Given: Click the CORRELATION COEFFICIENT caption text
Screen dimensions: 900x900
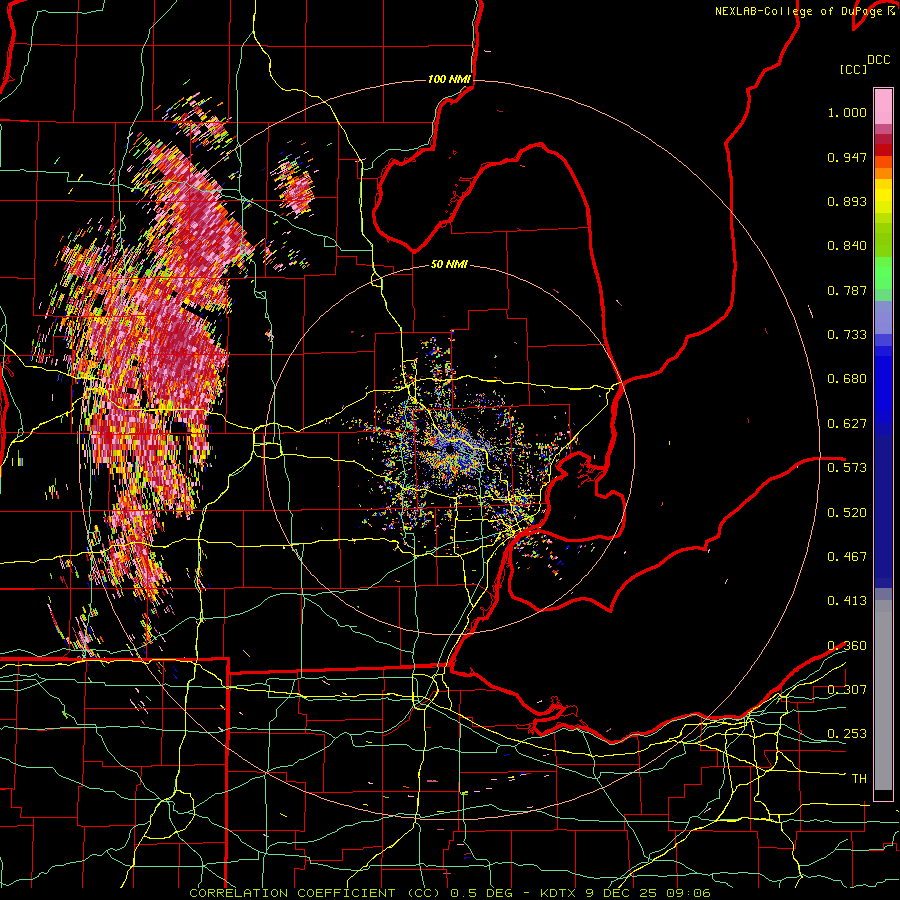Looking at the screenshot, I should [x=292, y=893].
